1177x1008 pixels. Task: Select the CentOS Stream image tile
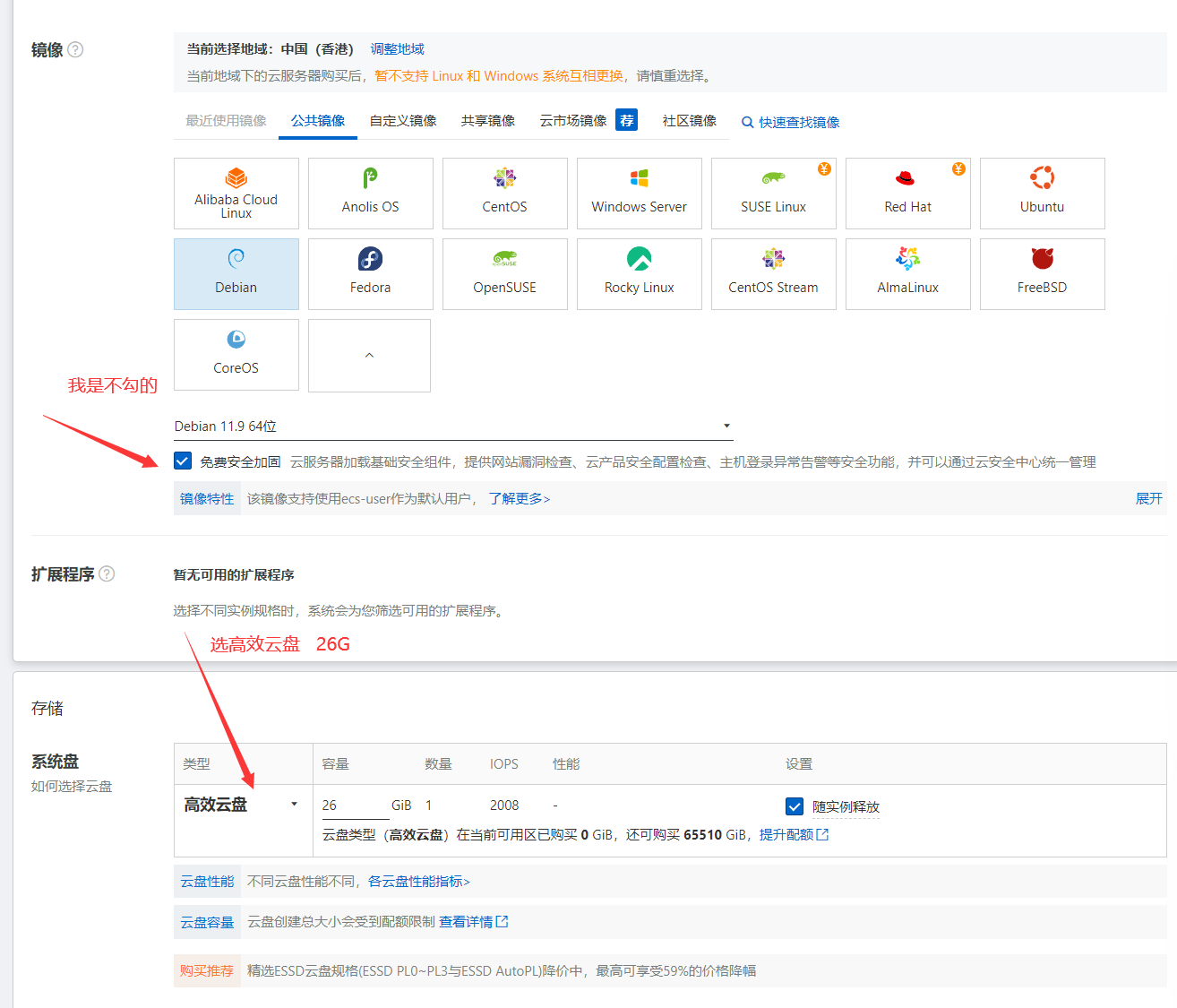pos(774,274)
